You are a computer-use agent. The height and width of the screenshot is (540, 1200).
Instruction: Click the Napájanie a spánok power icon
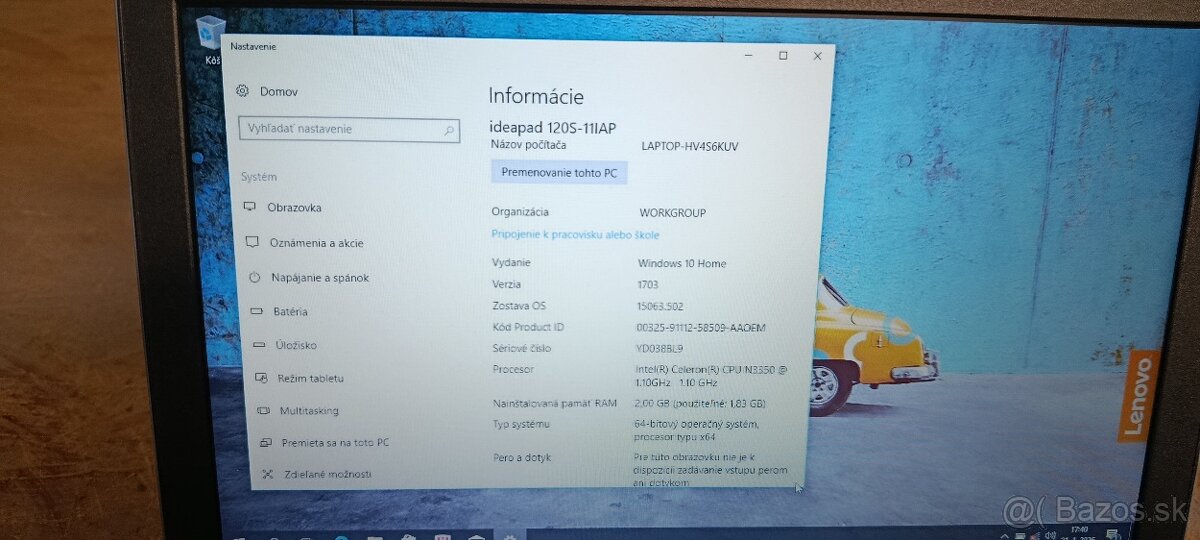click(x=254, y=278)
